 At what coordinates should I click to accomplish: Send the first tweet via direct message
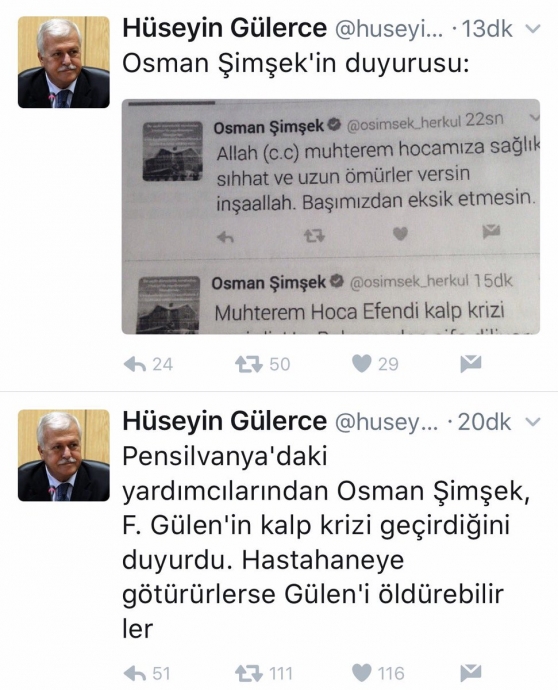click(470, 364)
